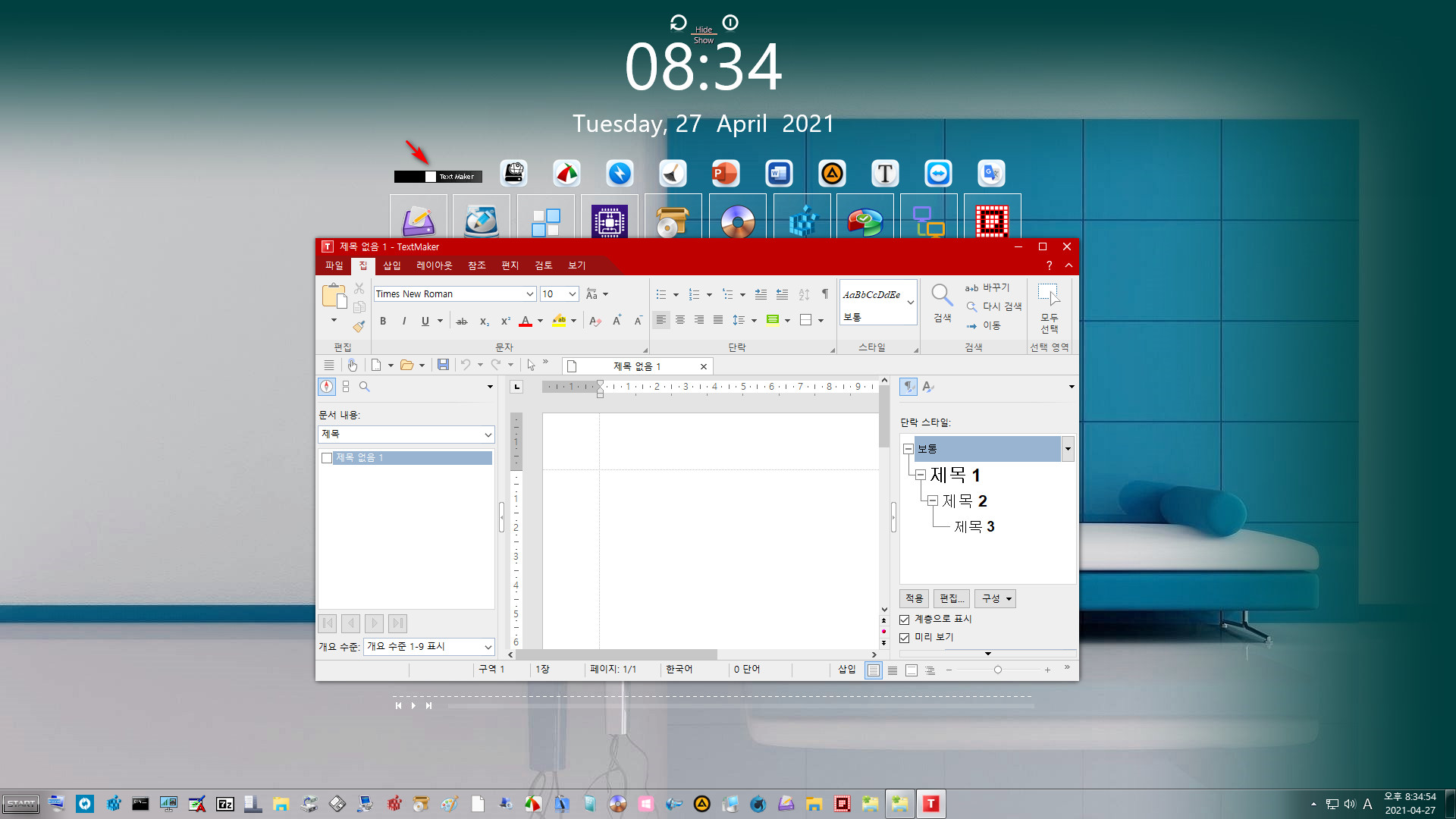1456x819 pixels.
Task: Increase the font size with A+ icon
Action: pyautogui.click(x=617, y=321)
